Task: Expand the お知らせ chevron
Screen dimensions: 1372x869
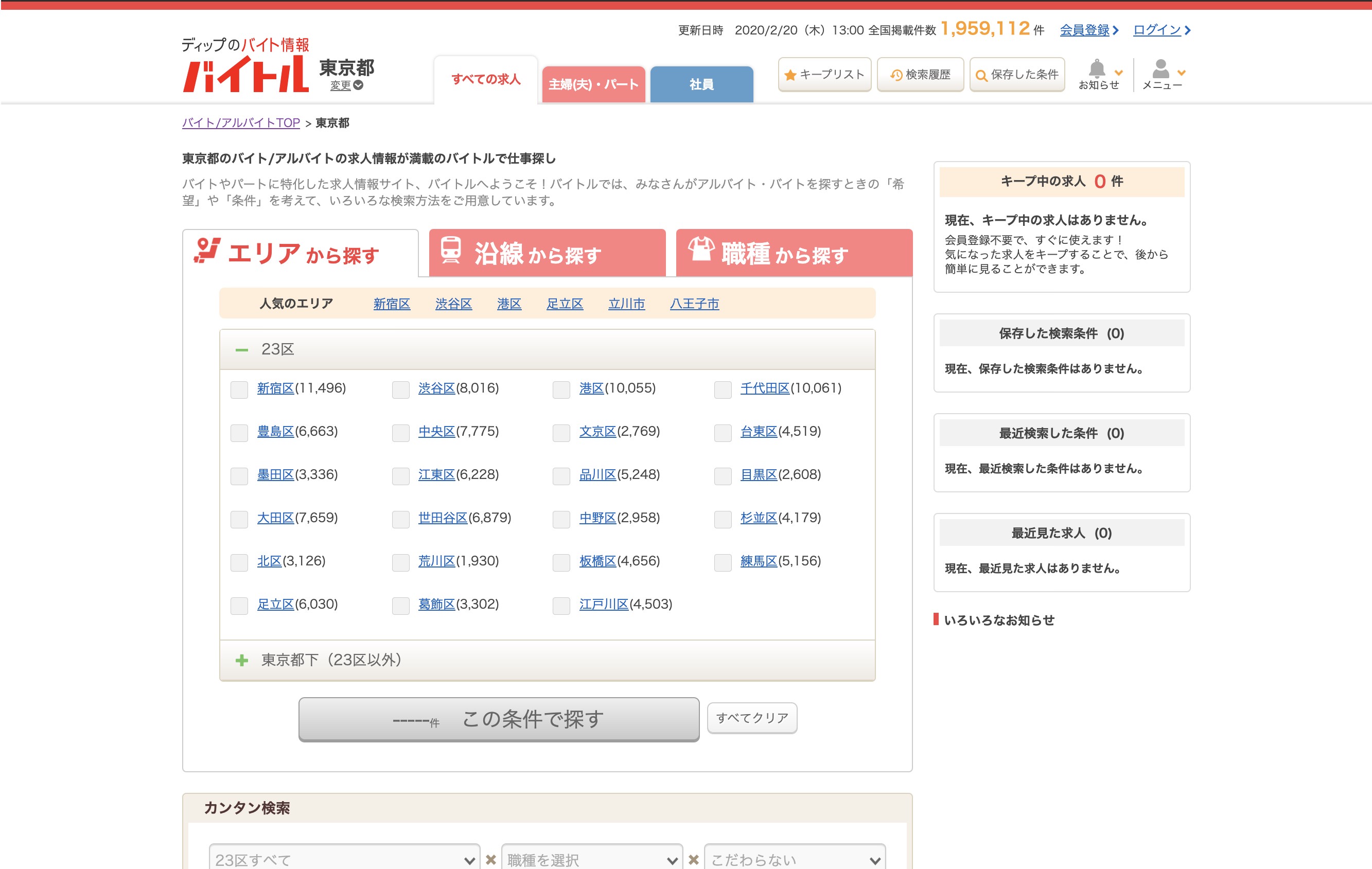Action: pyautogui.click(x=1118, y=73)
